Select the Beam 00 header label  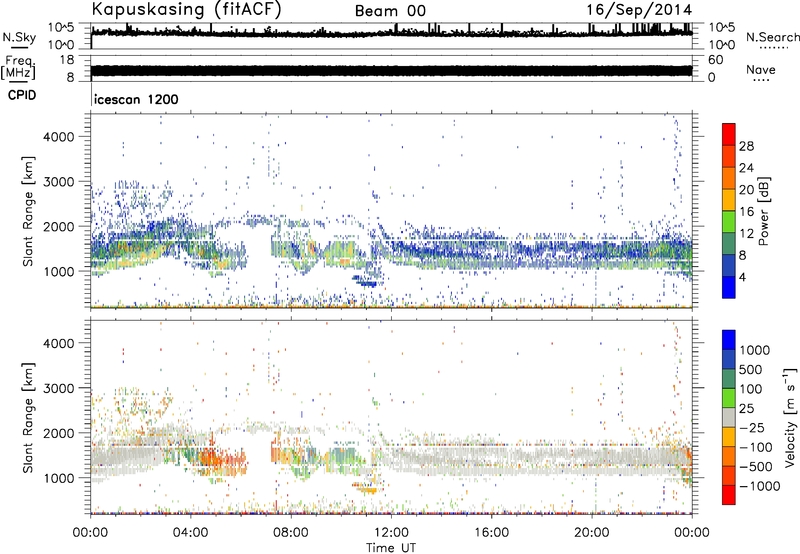[x=390, y=11]
